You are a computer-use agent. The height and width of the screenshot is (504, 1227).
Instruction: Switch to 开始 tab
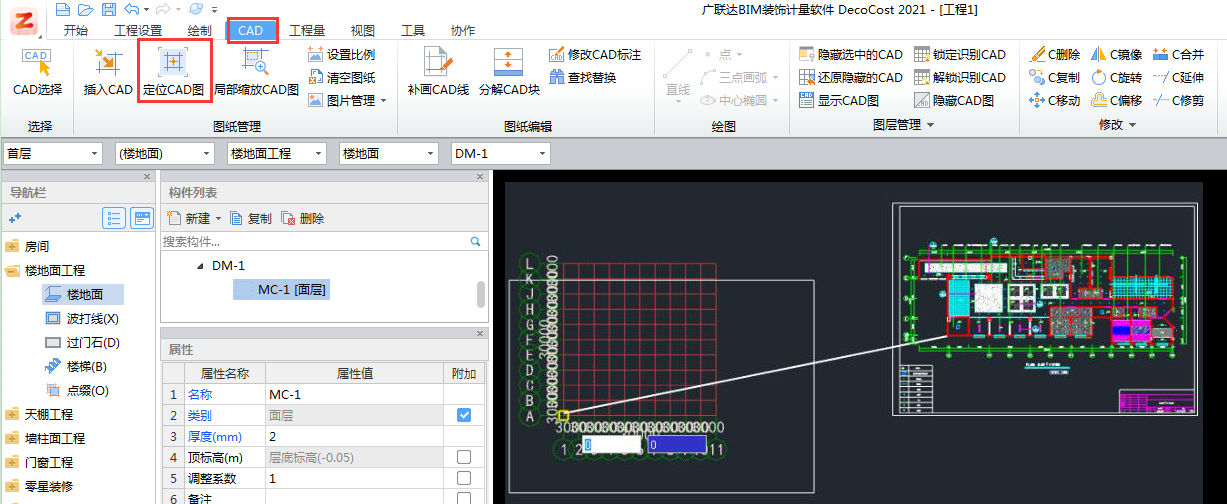coord(75,31)
